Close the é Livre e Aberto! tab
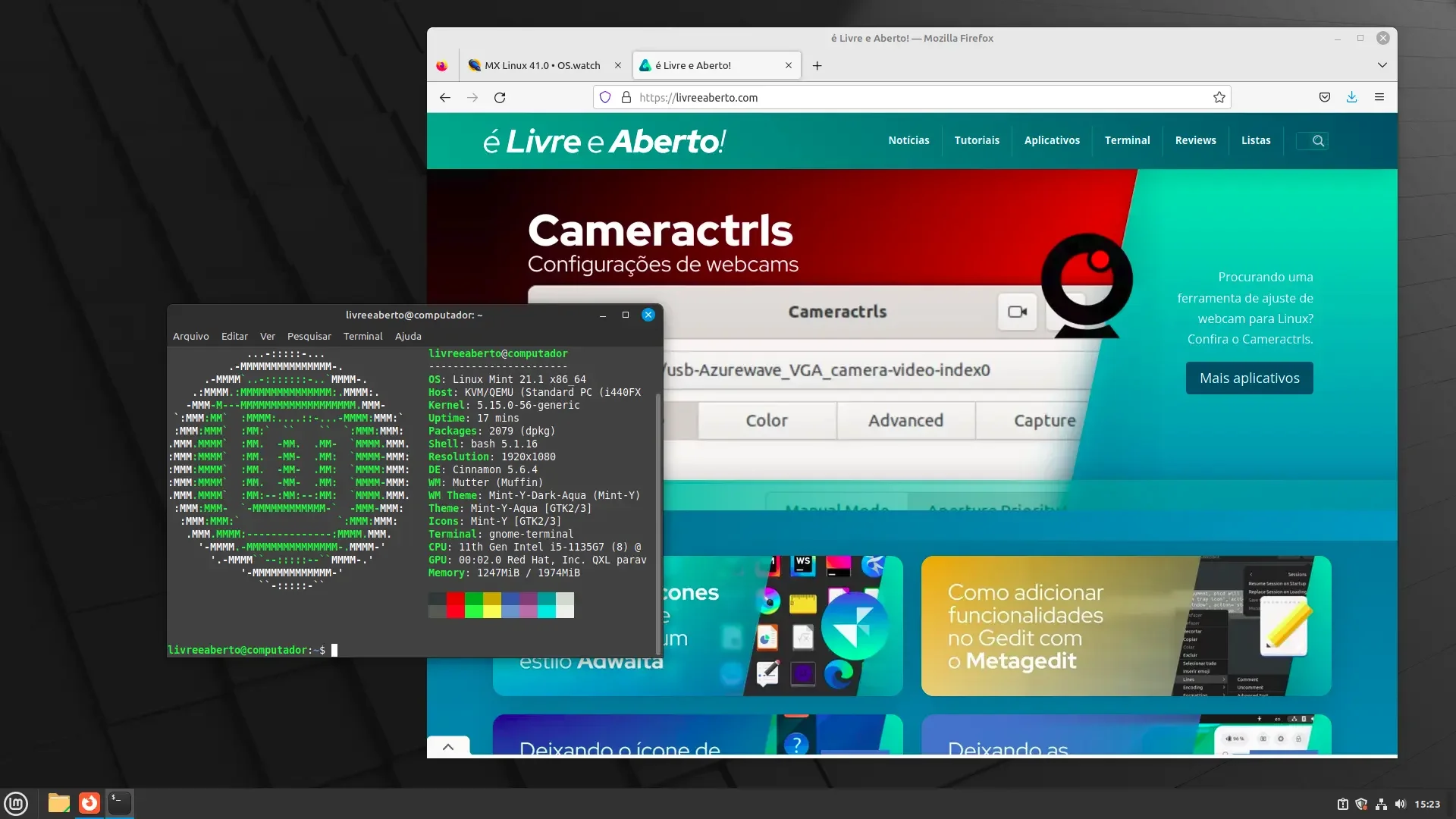Viewport: 1456px width, 819px height. (x=789, y=65)
